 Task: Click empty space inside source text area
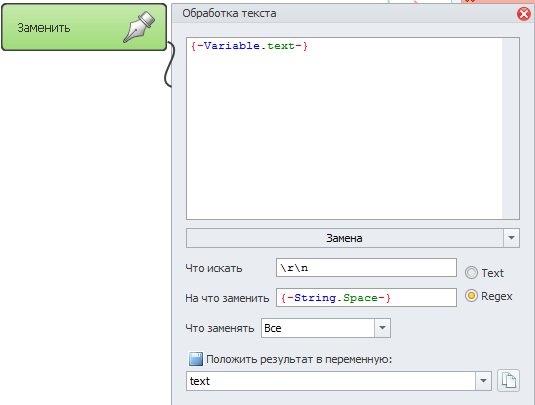(344, 136)
